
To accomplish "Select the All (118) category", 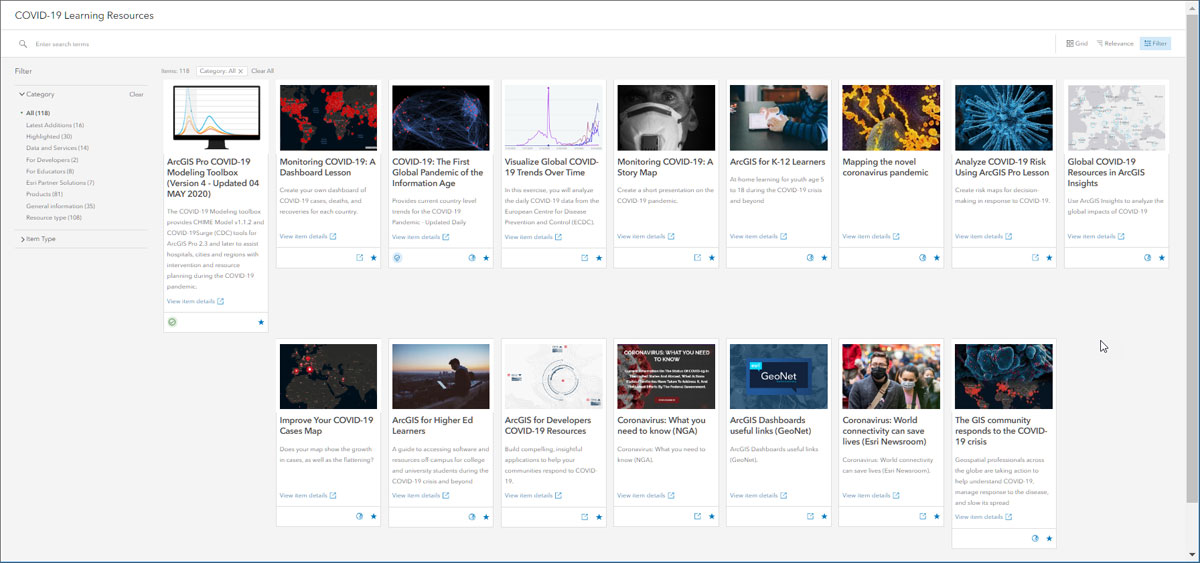I will (38, 113).
